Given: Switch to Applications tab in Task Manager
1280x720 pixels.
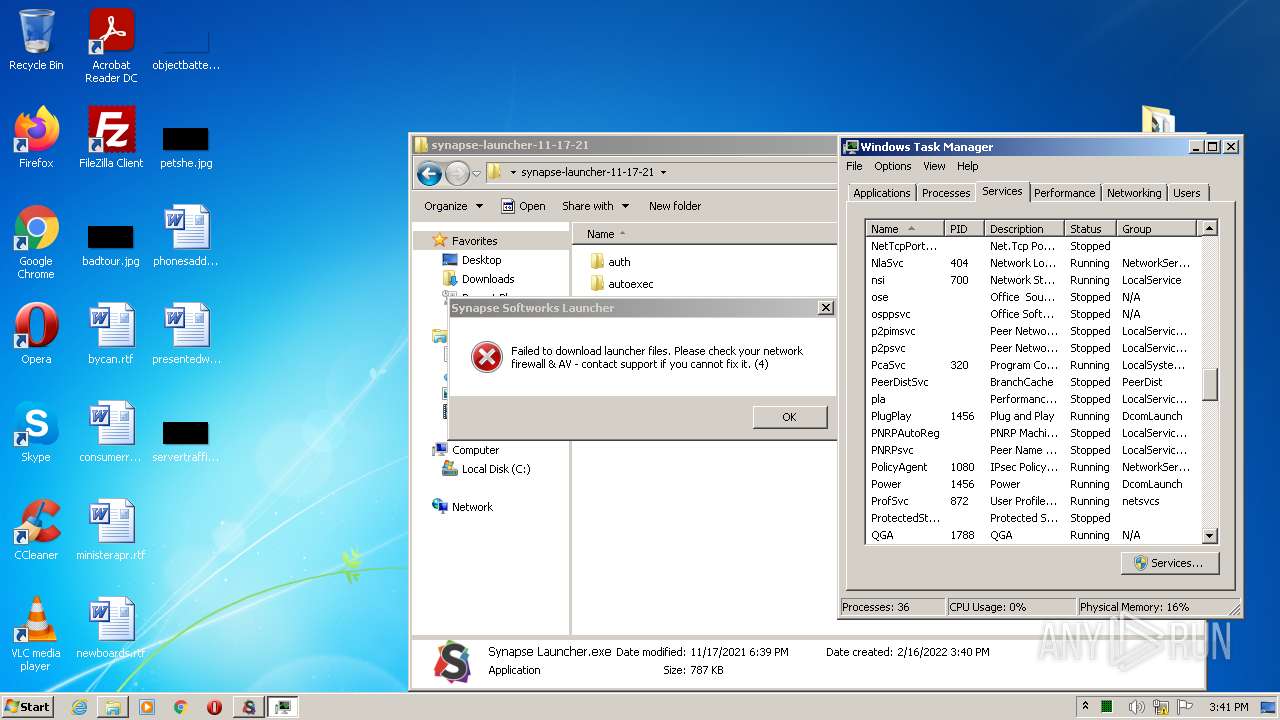Looking at the screenshot, I should click(x=882, y=193).
